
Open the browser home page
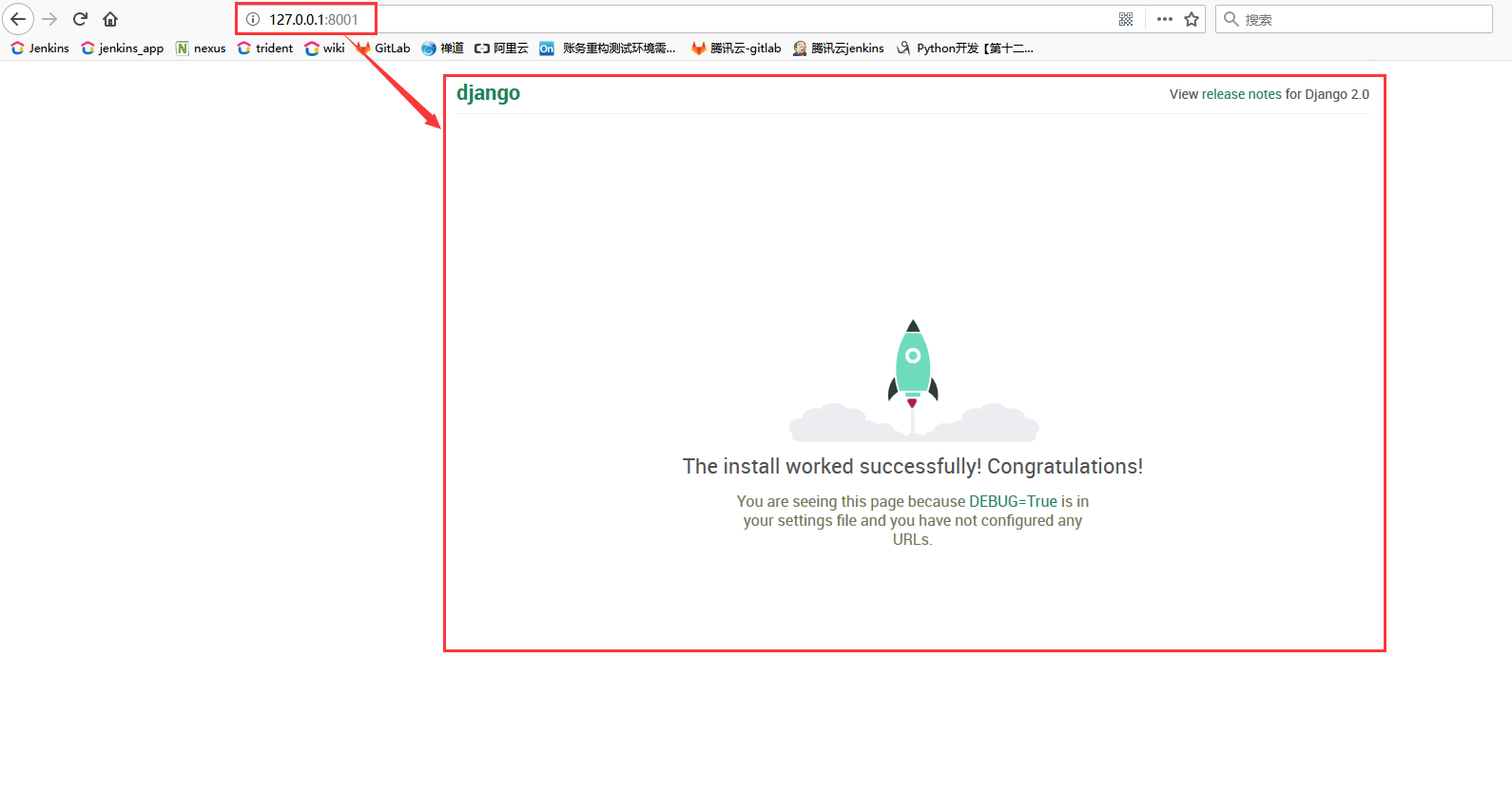(110, 19)
